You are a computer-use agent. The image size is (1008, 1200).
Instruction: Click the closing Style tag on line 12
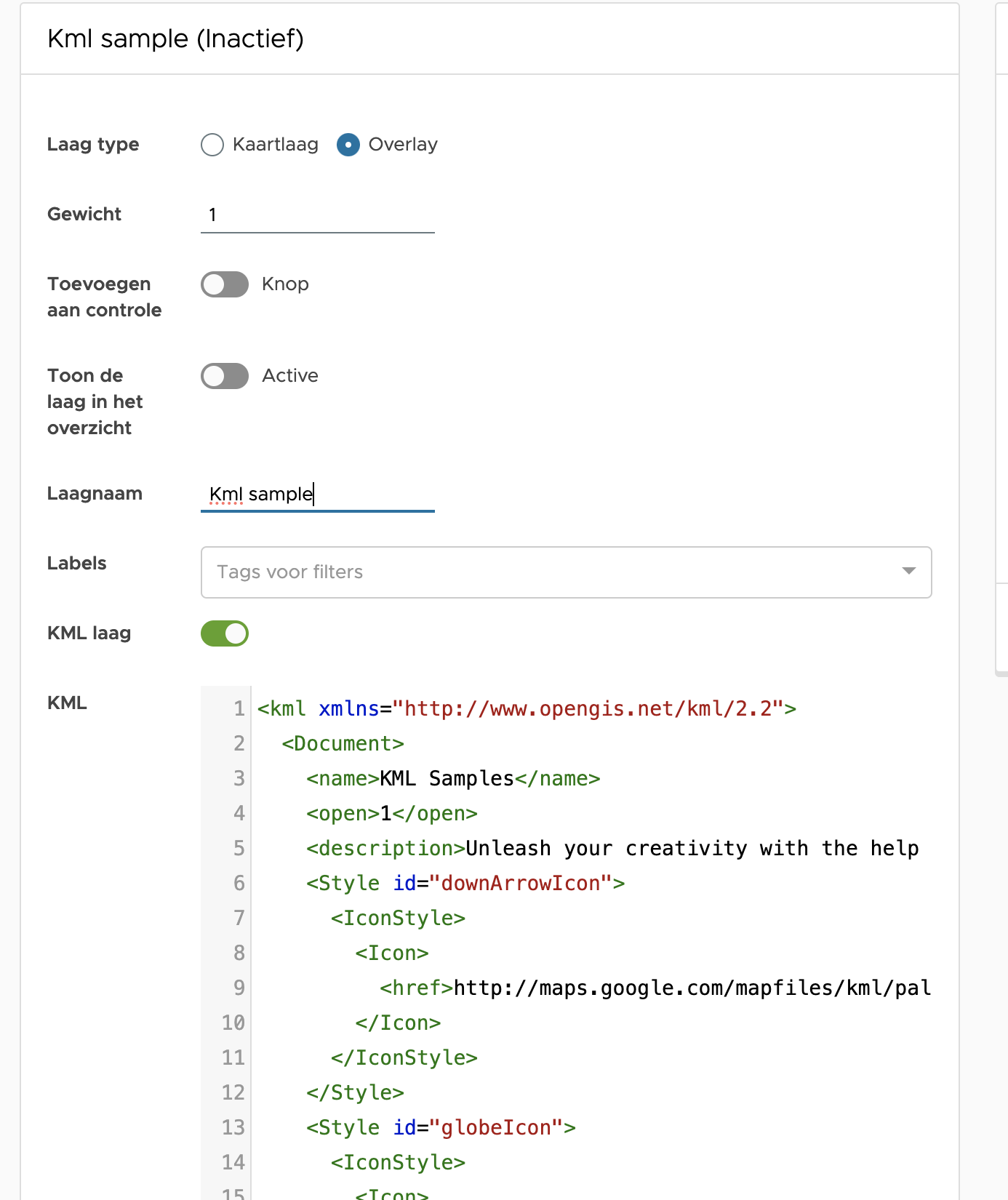355,1093
